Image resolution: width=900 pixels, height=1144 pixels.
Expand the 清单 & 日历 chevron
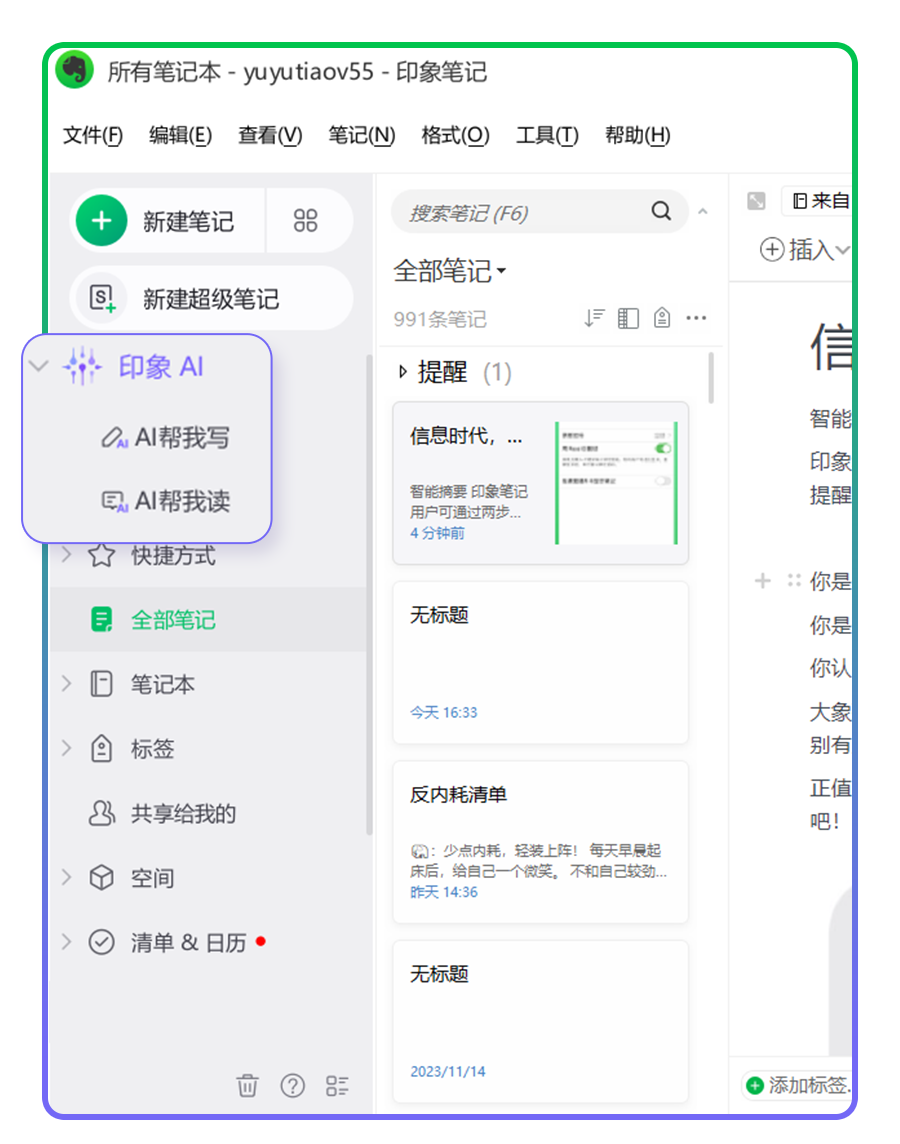[66, 942]
